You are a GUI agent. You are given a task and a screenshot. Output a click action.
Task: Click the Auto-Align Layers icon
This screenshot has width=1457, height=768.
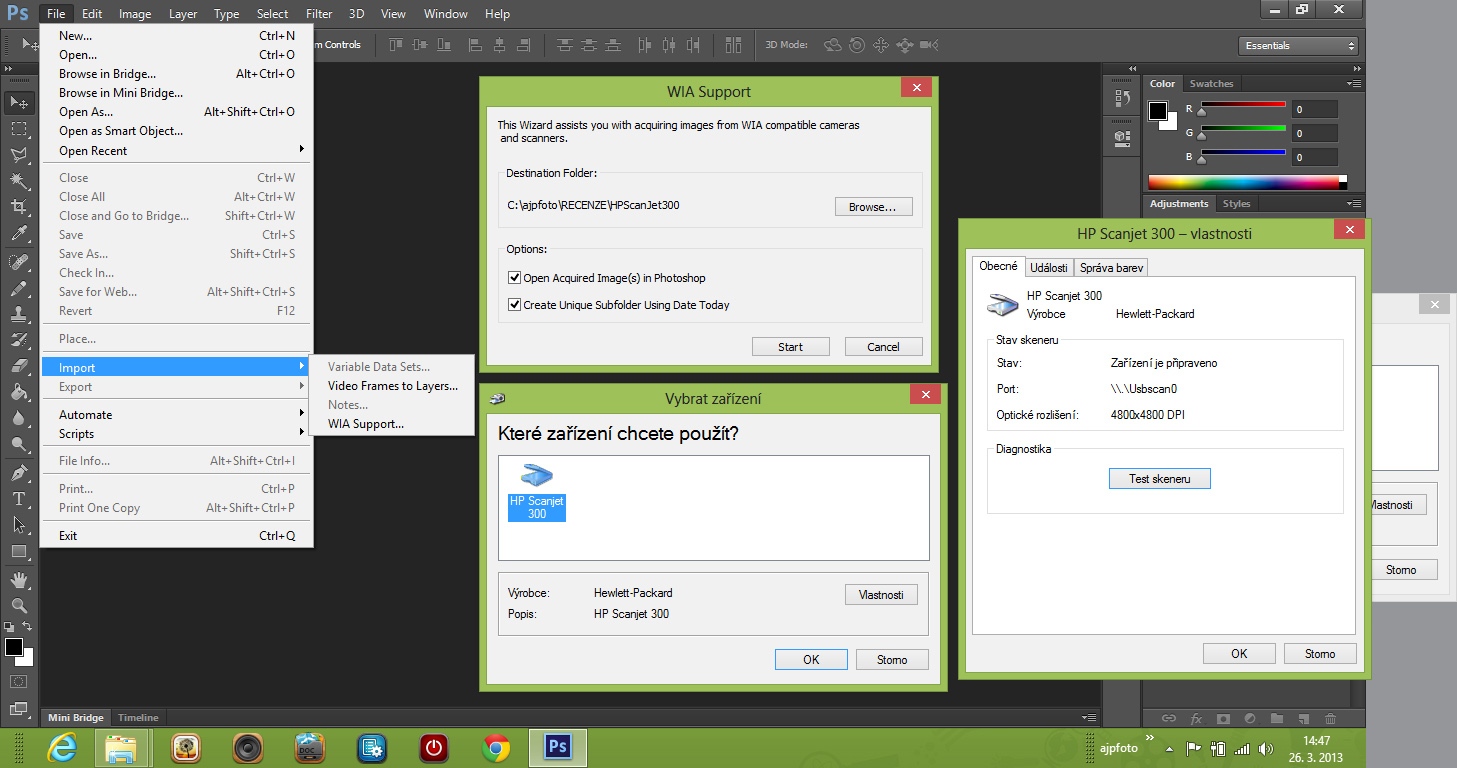click(735, 45)
